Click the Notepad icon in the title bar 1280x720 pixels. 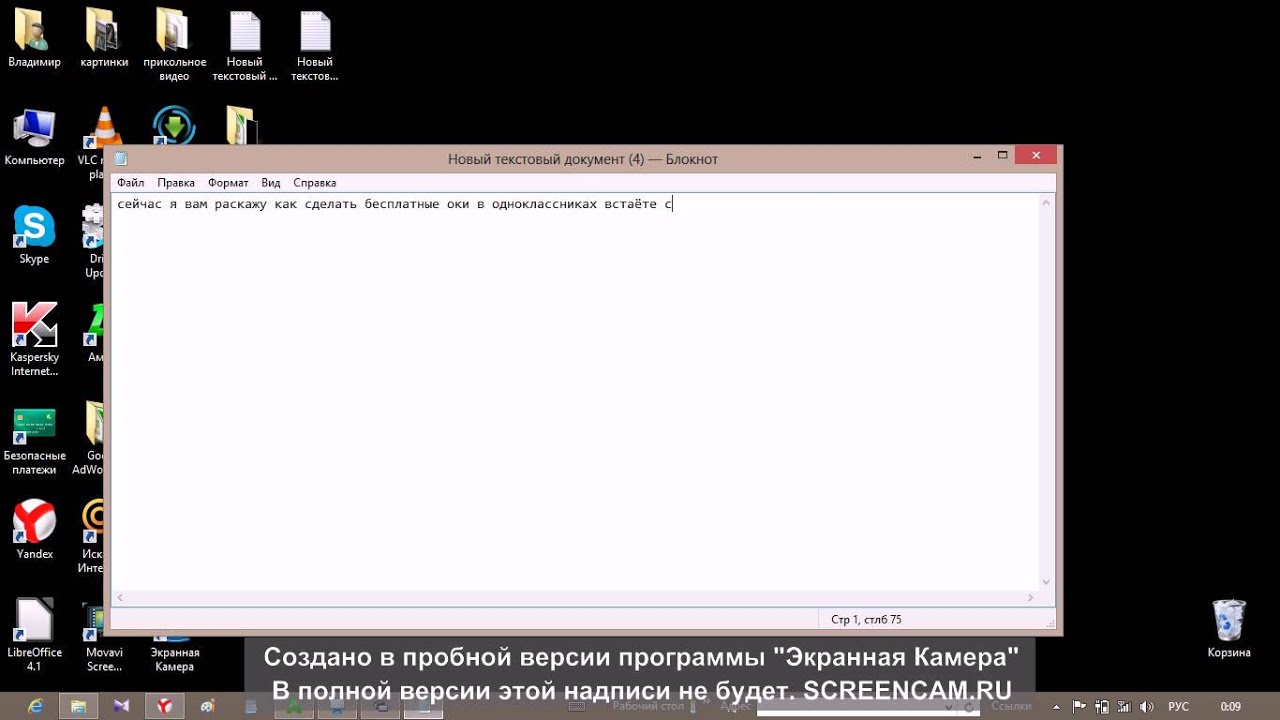pyautogui.click(x=121, y=158)
